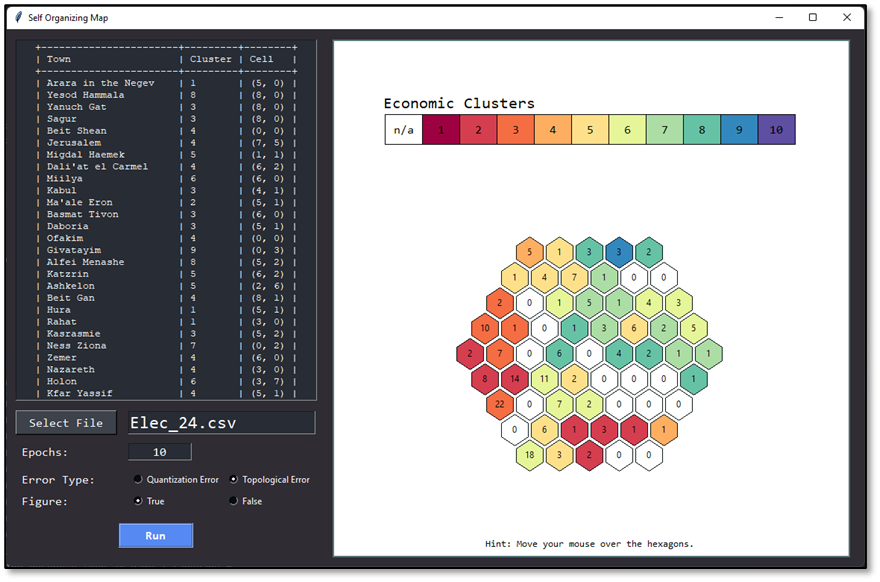Click the red hexagon labeled 8
The width and height of the screenshot is (880, 582).
[485, 379]
